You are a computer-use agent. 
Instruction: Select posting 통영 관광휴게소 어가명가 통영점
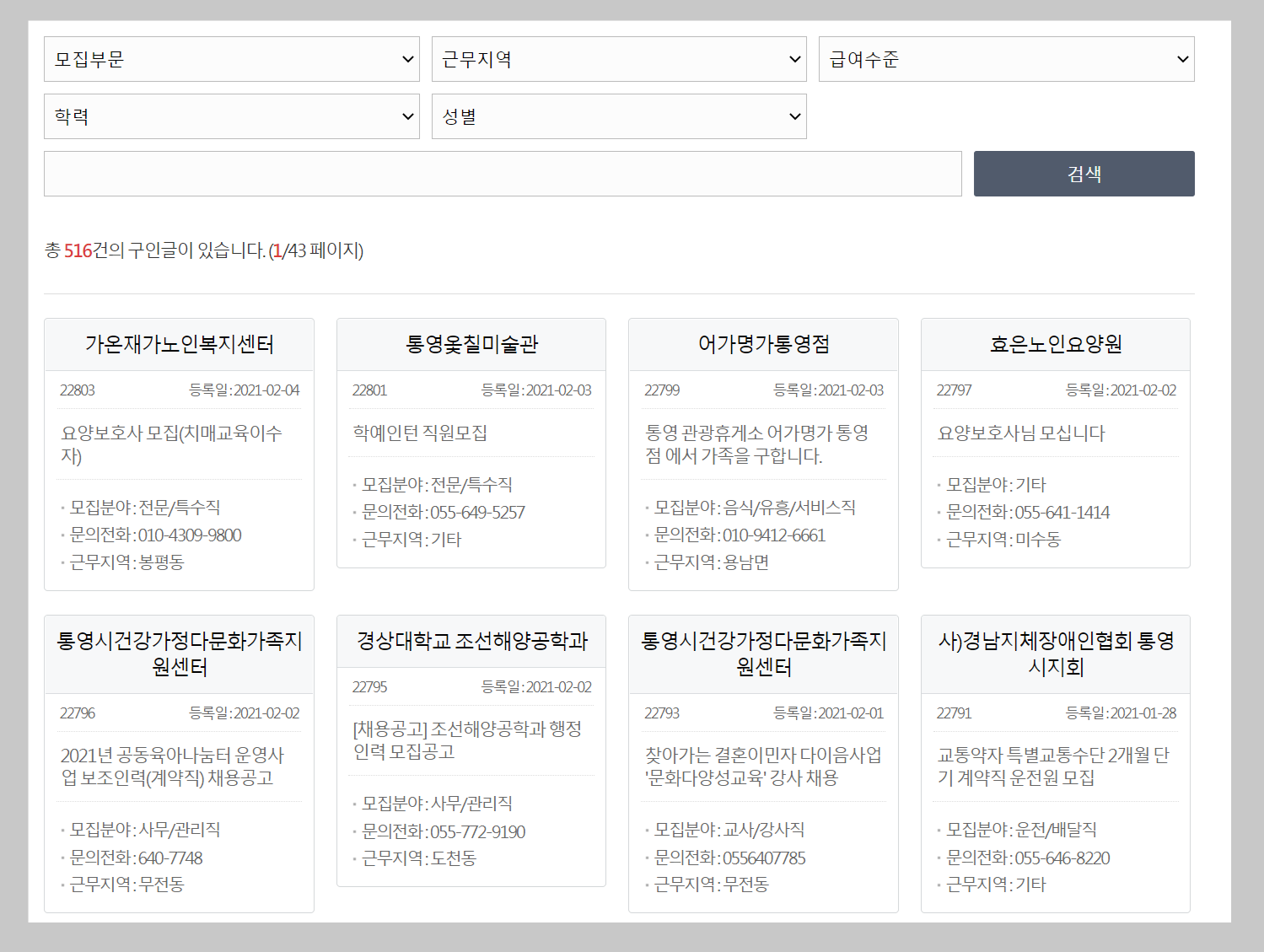[756, 444]
